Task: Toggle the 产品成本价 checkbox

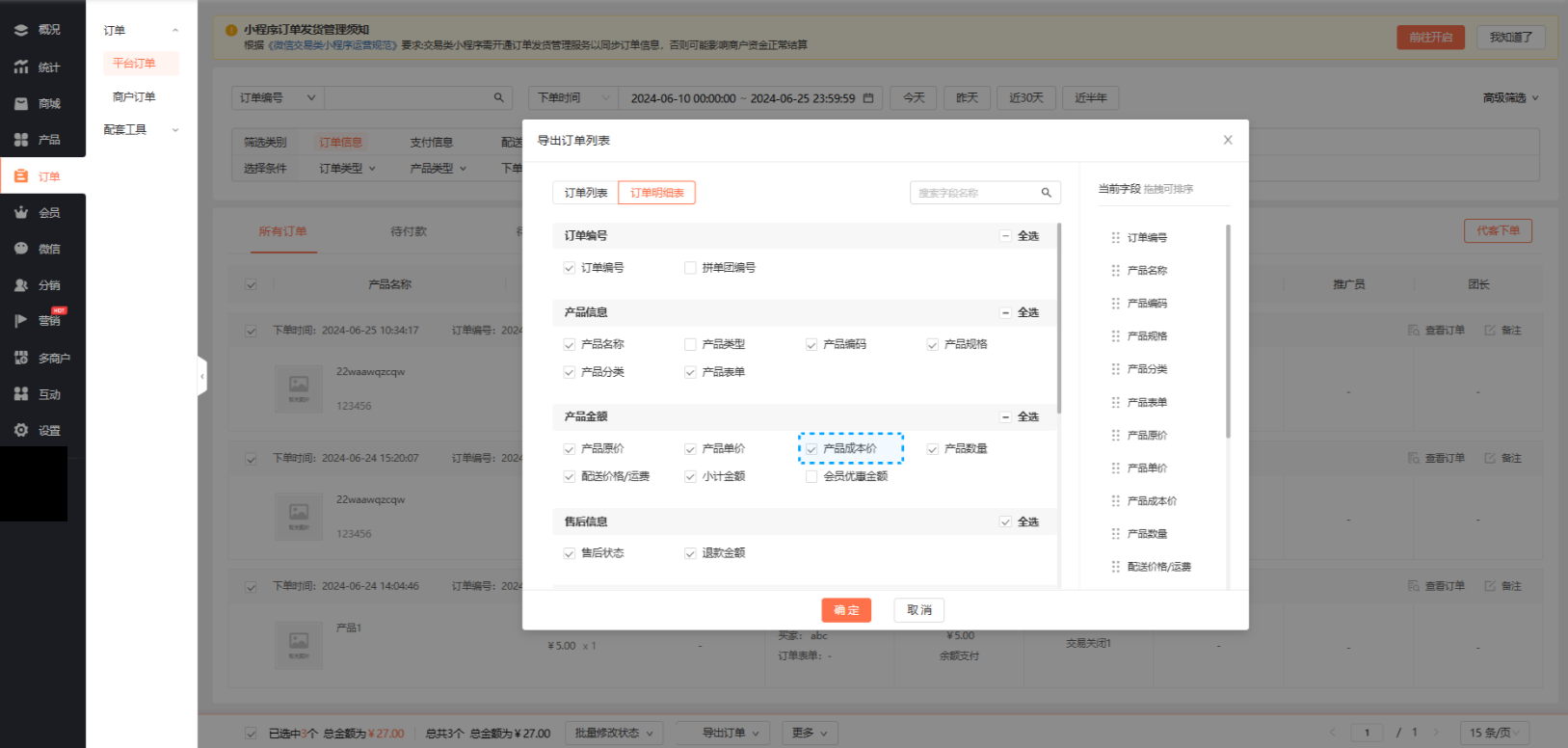Action: [x=811, y=449]
